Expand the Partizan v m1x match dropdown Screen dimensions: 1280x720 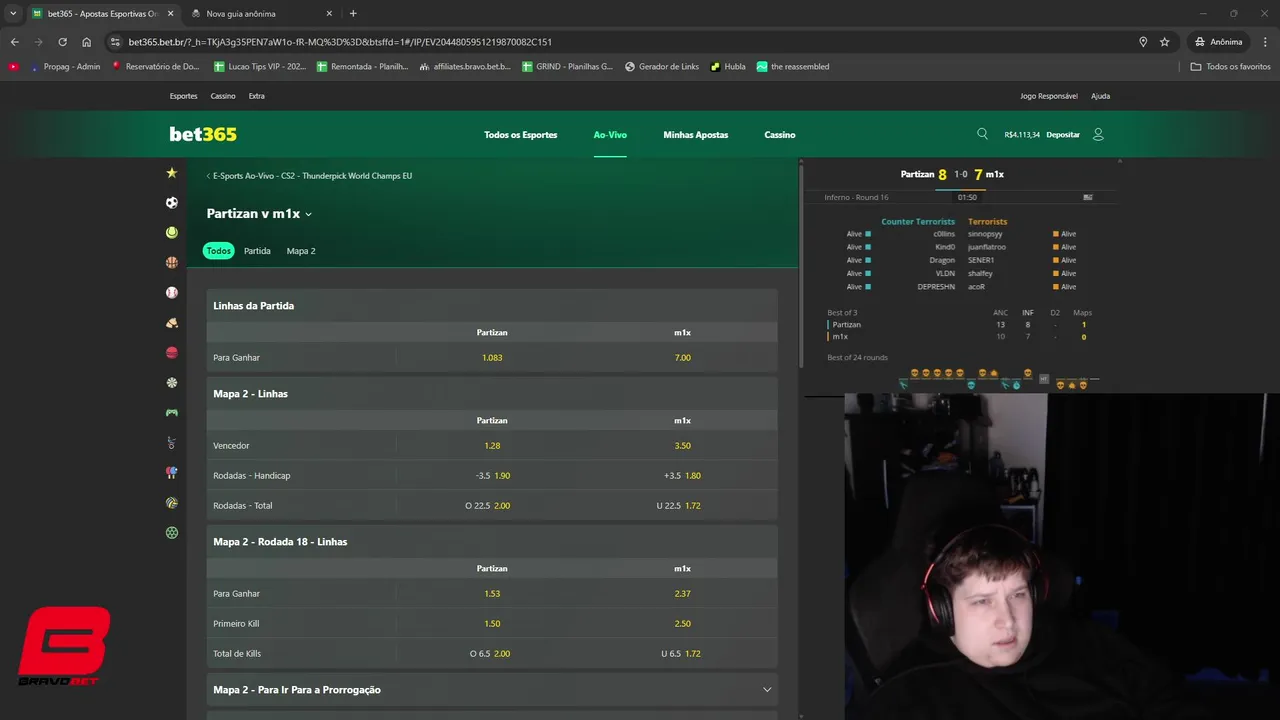[309, 214]
